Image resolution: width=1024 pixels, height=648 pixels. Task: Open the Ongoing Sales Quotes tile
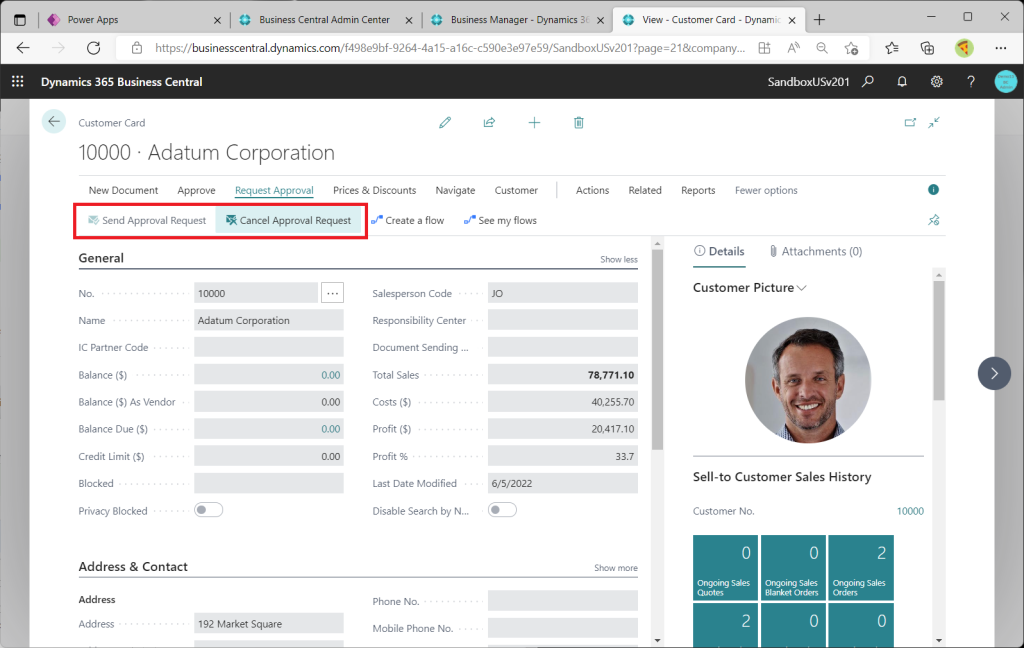726,568
